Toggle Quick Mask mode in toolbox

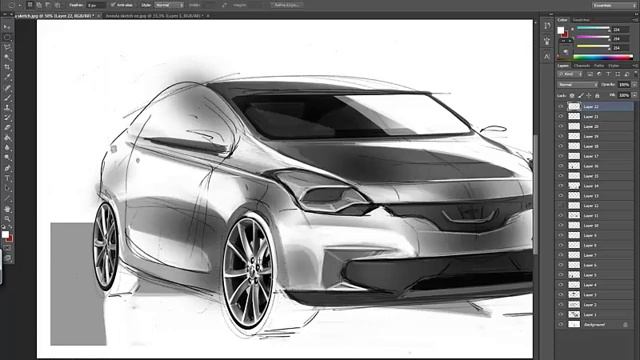pos(8,249)
